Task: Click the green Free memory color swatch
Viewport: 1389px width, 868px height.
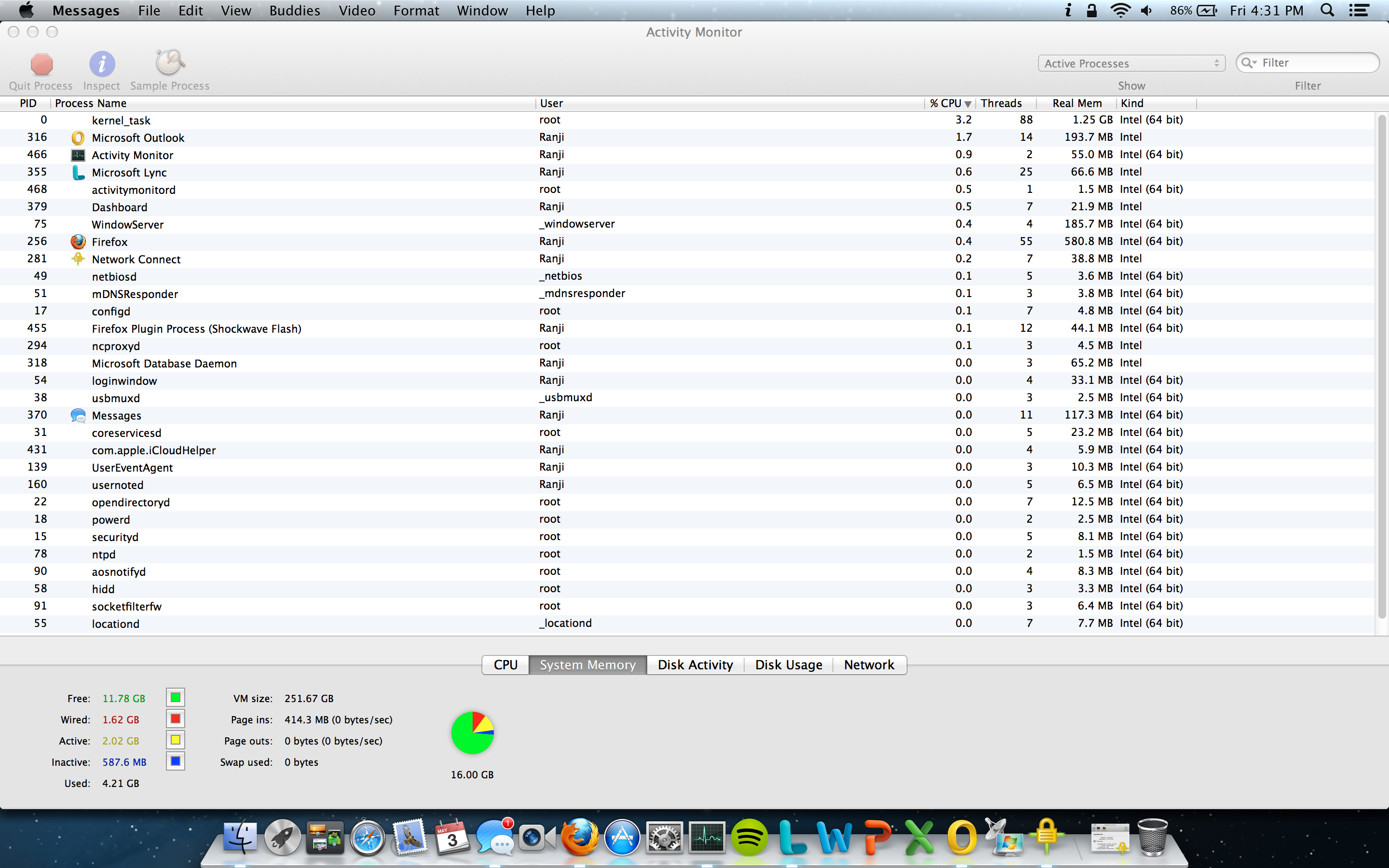Action: tap(176, 697)
